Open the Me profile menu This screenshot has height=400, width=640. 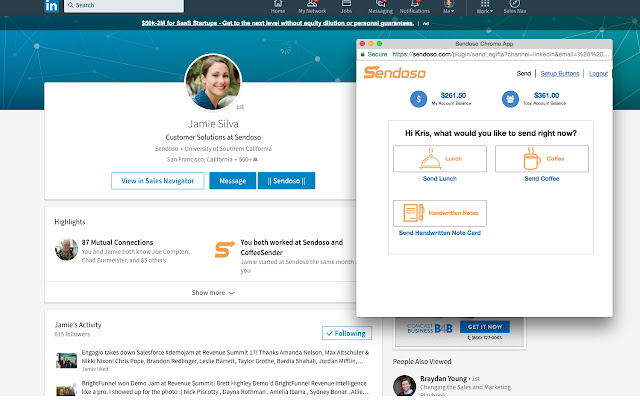[449, 7]
